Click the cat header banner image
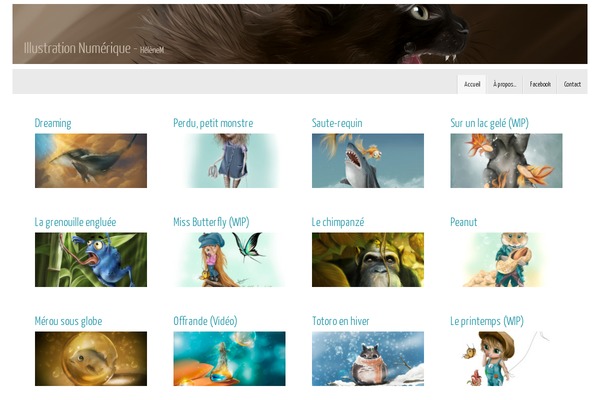This screenshot has height=400, width=600. [x=300, y=34]
